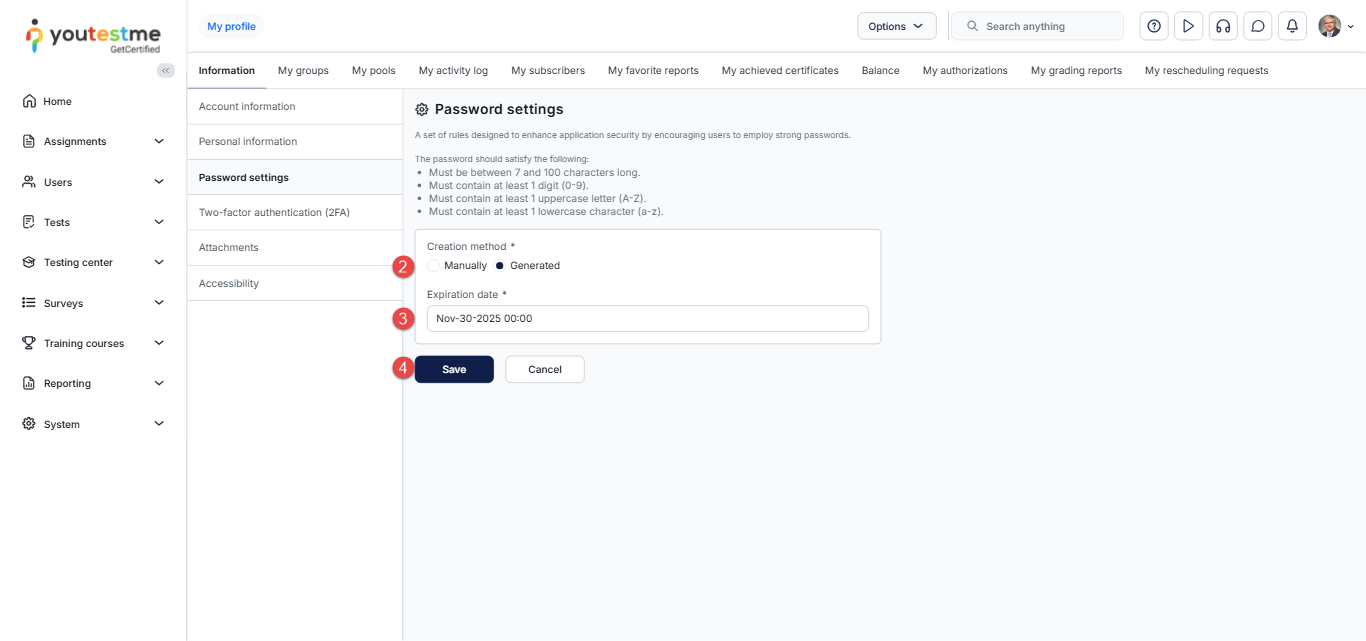Open Two-factor authentication (2FA) settings
This screenshot has width=1366, height=641.
pyautogui.click(x=274, y=212)
